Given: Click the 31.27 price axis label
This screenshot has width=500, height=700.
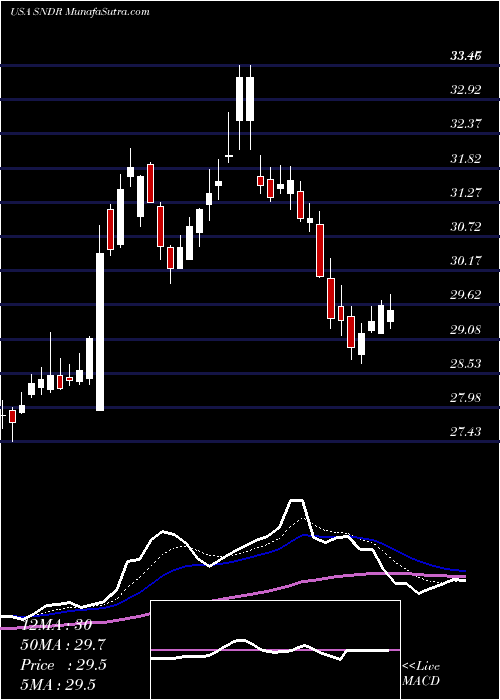Looking at the screenshot, I should 466,192.
